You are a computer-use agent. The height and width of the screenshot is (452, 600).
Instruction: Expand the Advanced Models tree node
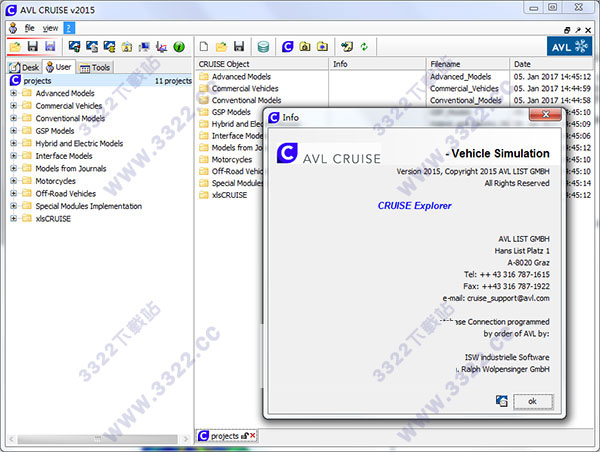[x=14, y=93]
